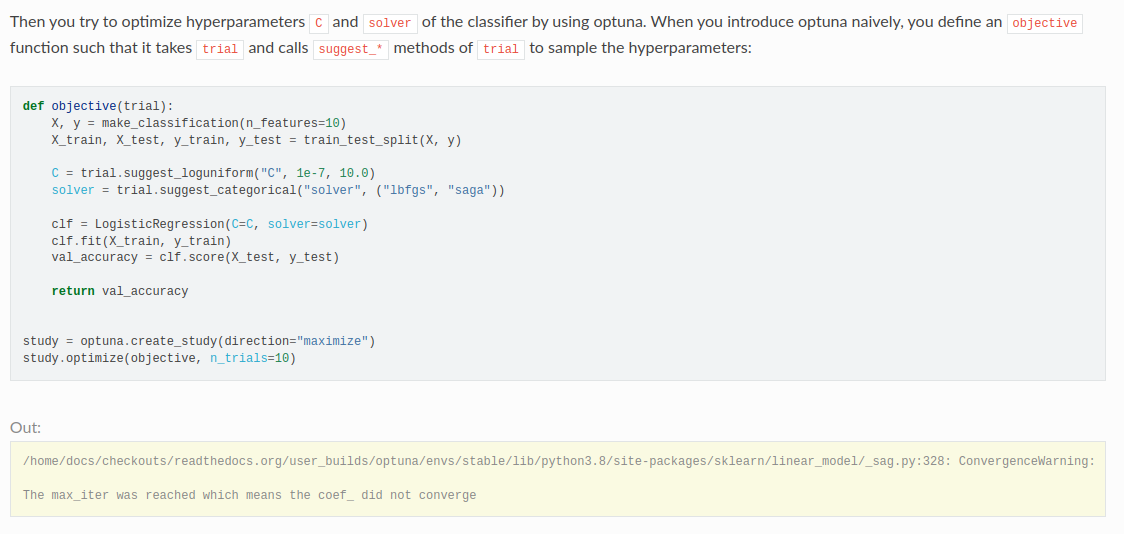Click '_sag.py:328' in the output path
The height and width of the screenshot is (534, 1124).
tap(904, 461)
